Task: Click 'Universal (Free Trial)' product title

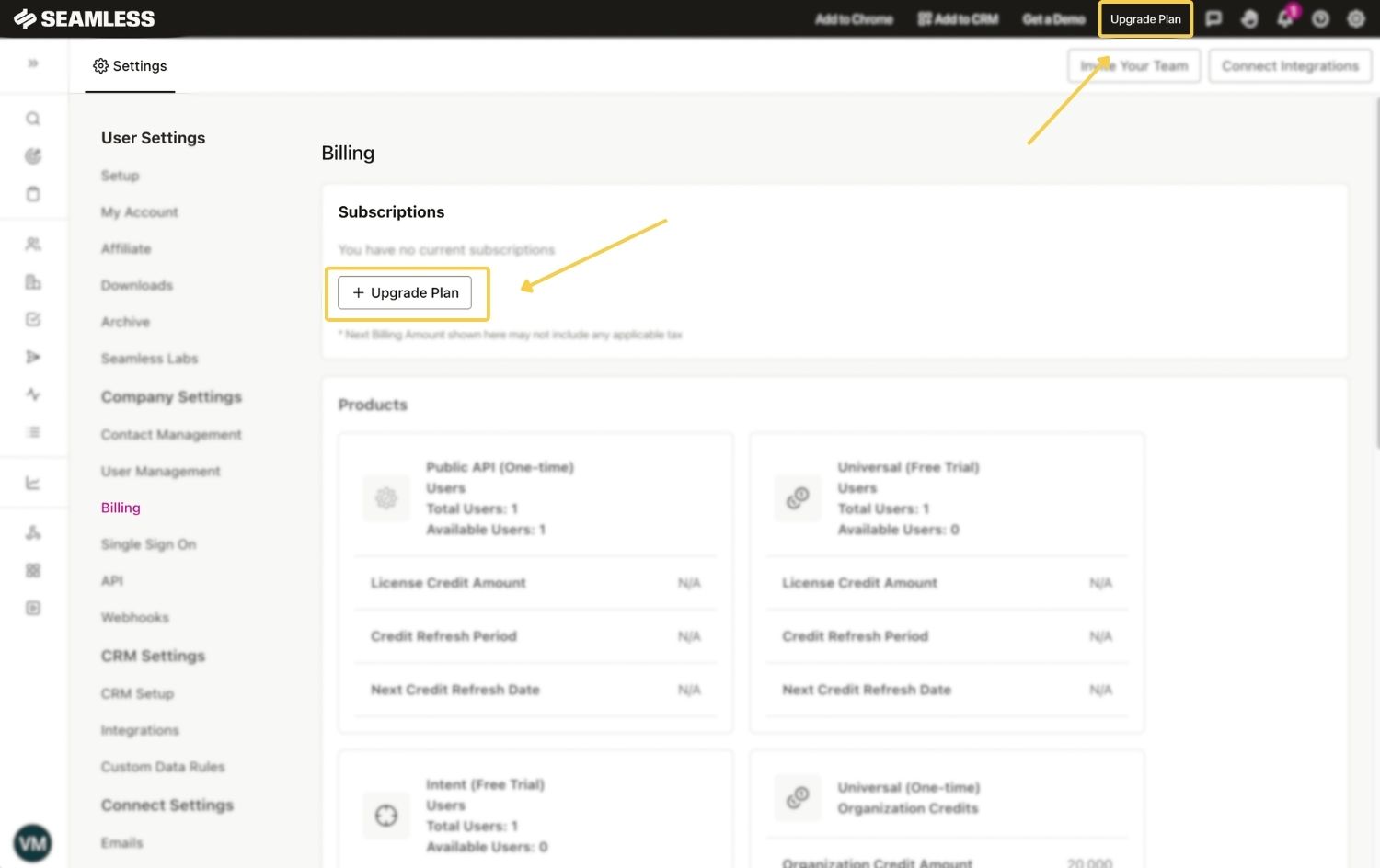Action: click(x=908, y=467)
